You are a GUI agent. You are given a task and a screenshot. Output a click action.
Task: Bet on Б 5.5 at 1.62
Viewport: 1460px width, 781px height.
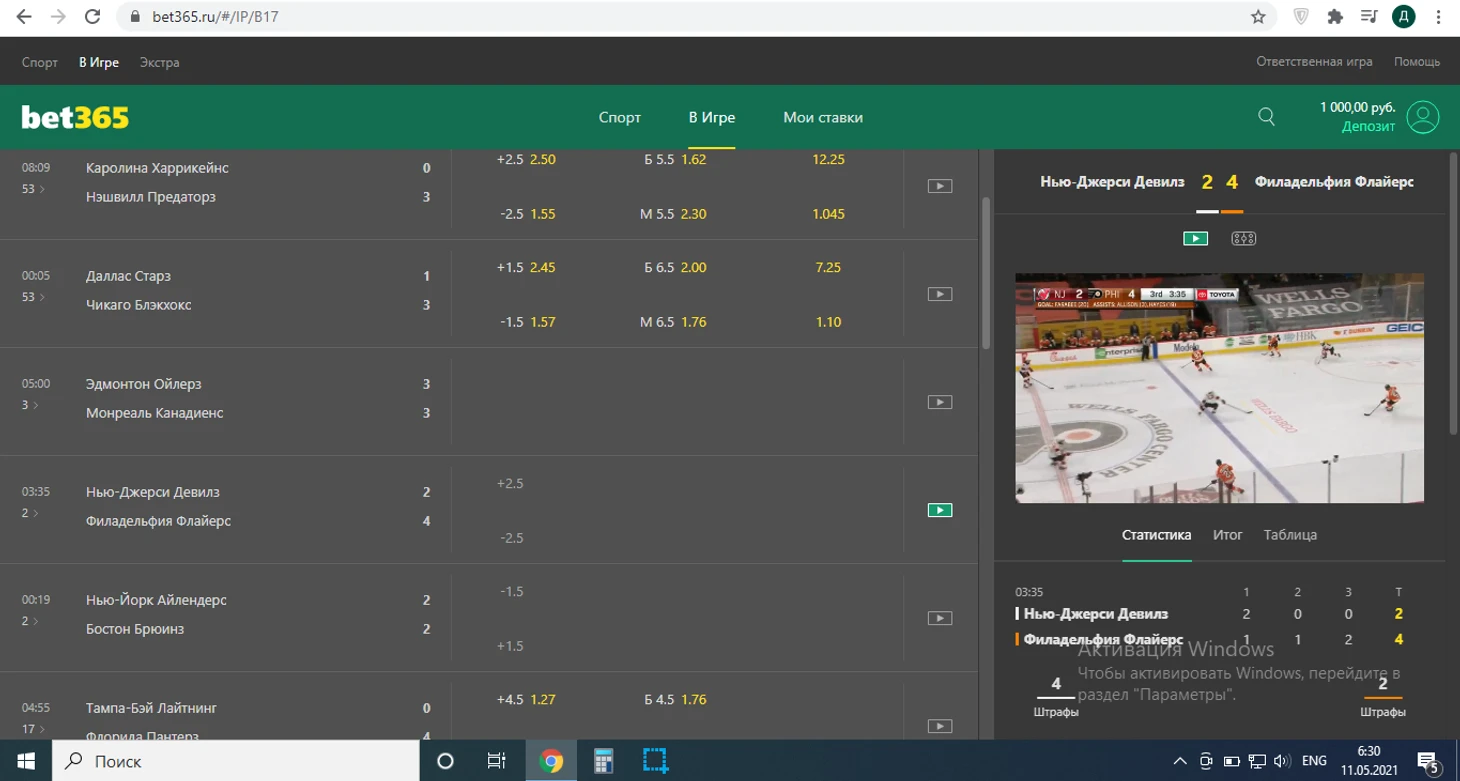(675, 159)
